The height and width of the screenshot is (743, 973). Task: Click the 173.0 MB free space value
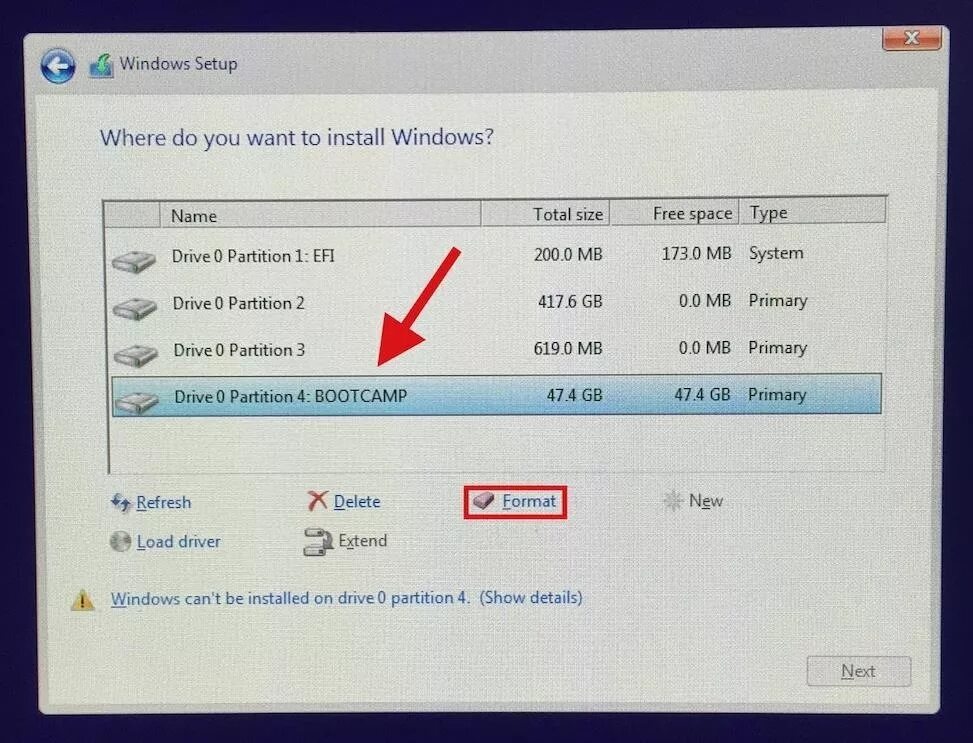coord(696,253)
